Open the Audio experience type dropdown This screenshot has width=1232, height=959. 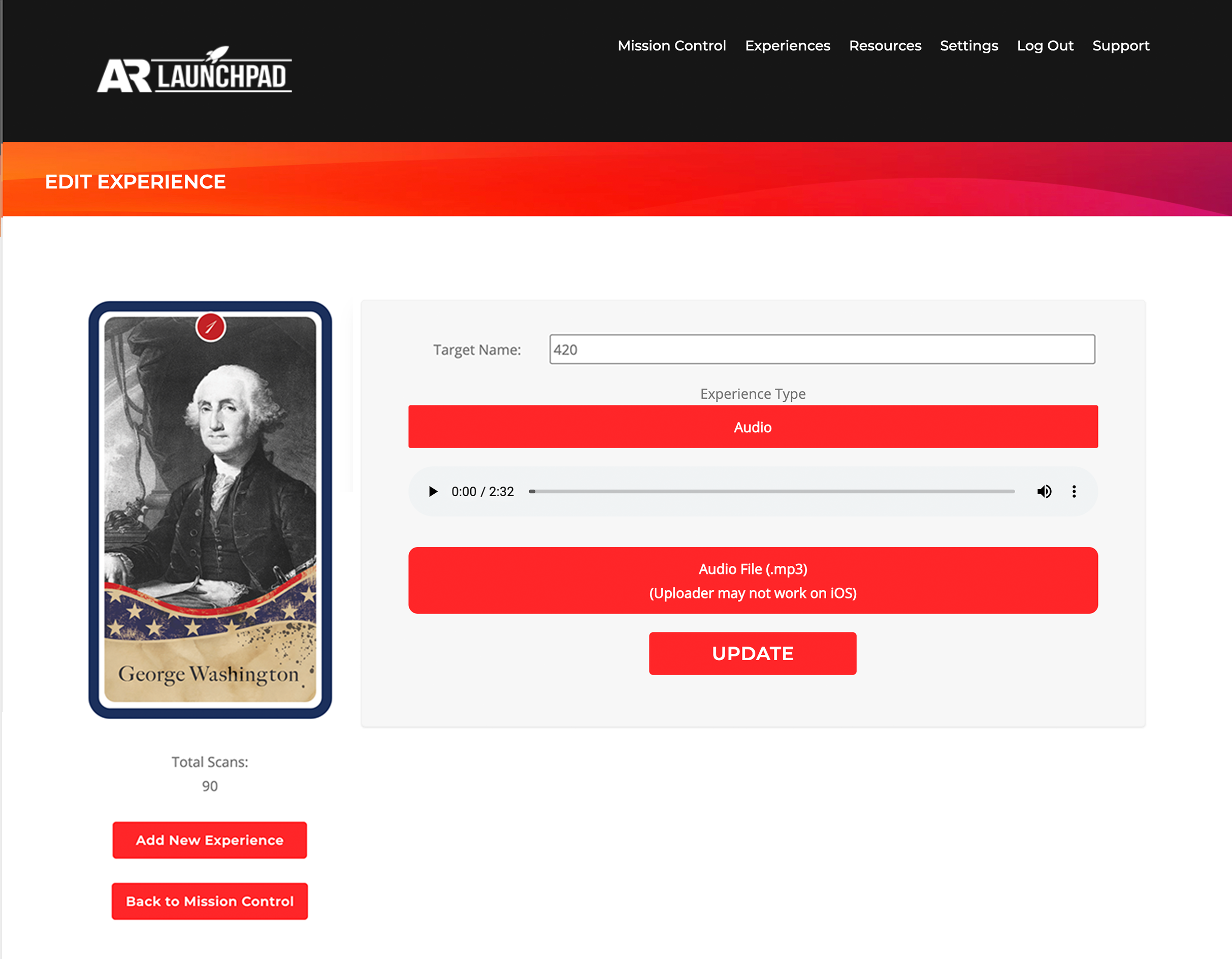753,427
